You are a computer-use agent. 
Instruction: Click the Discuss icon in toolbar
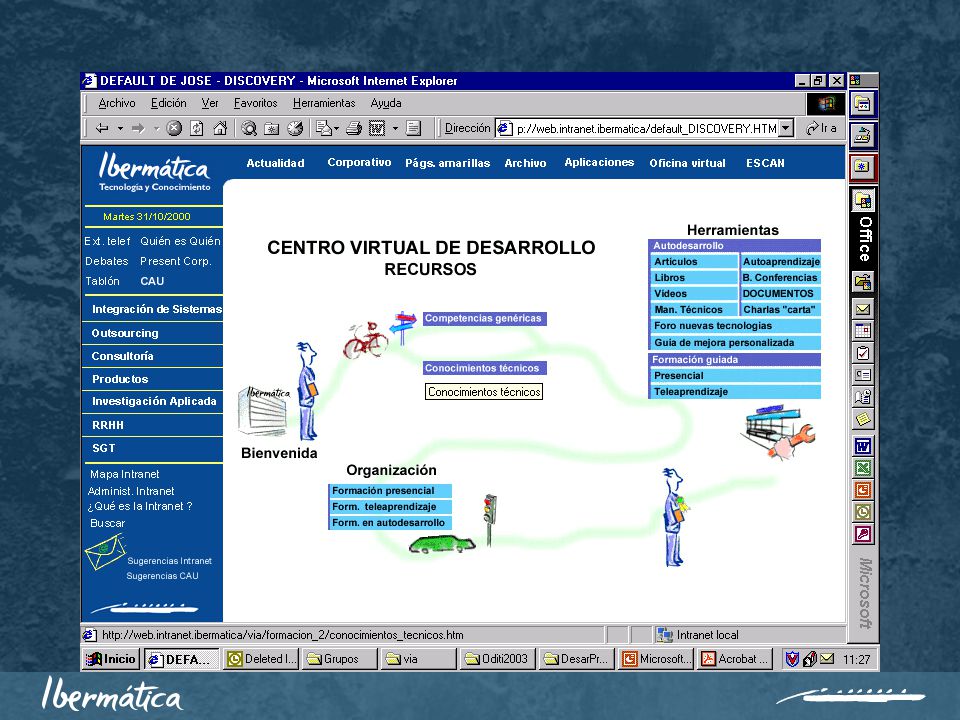[414, 129]
